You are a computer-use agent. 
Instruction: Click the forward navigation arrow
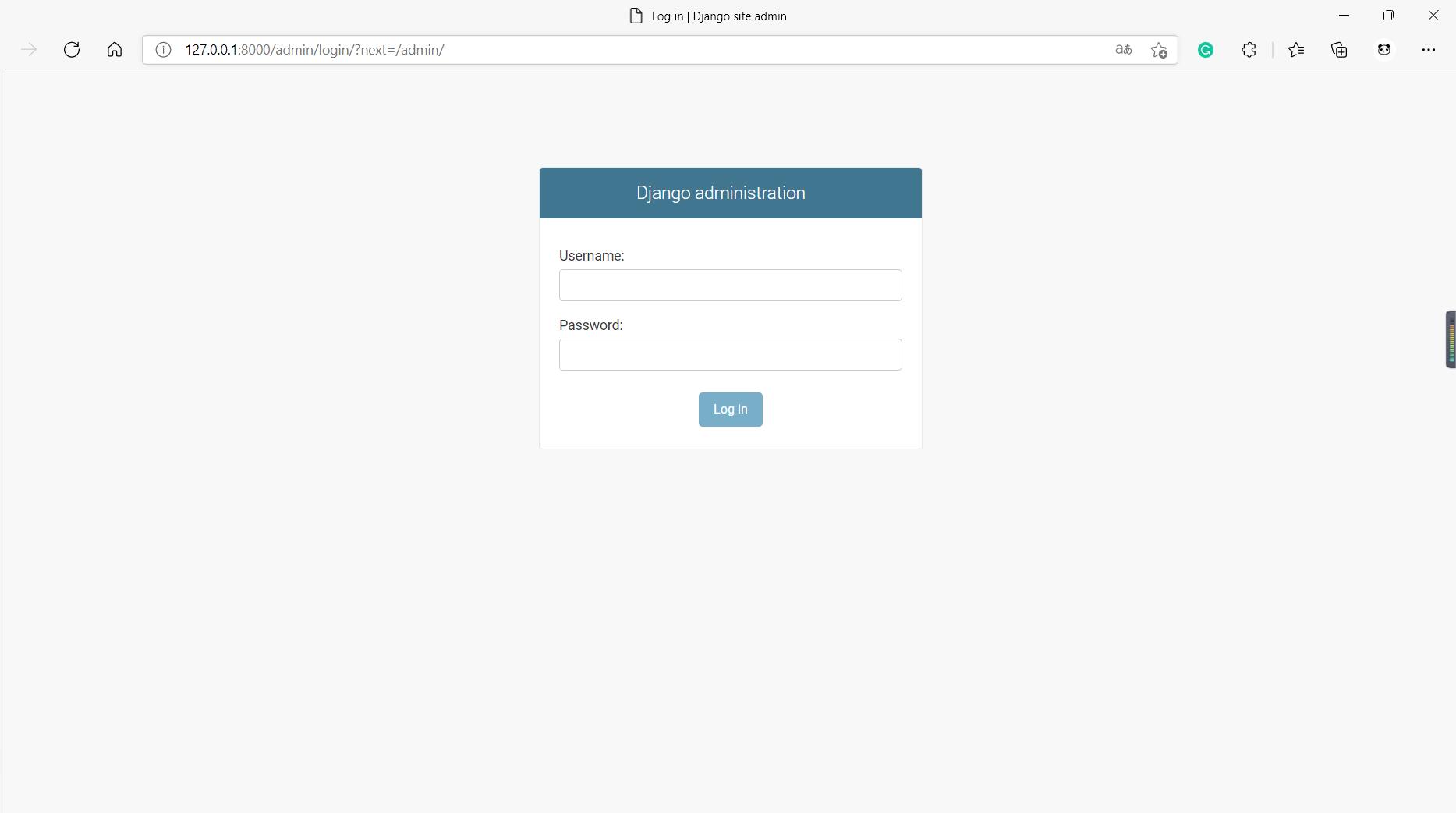[29, 50]
